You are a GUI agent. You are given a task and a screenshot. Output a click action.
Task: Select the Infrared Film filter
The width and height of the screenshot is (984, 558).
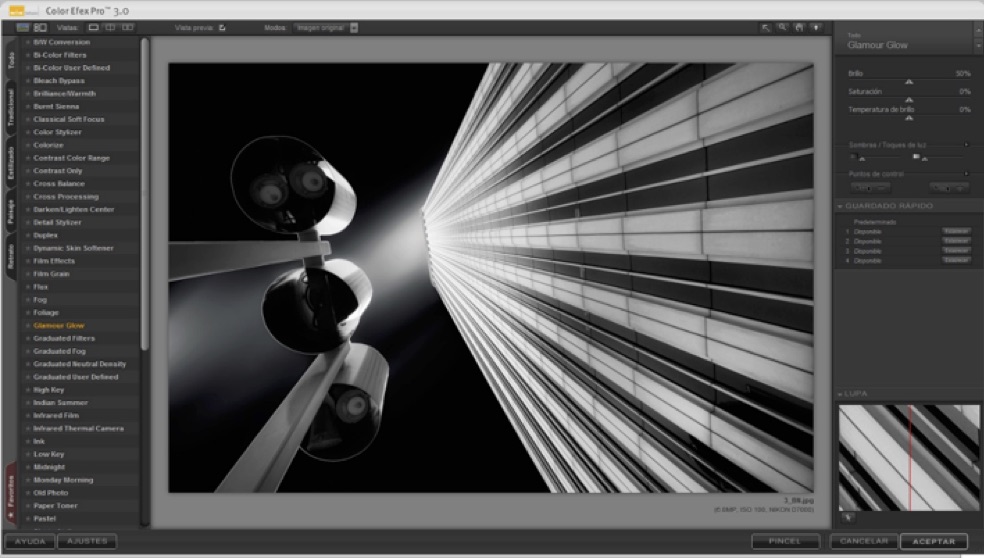(57, 415)
